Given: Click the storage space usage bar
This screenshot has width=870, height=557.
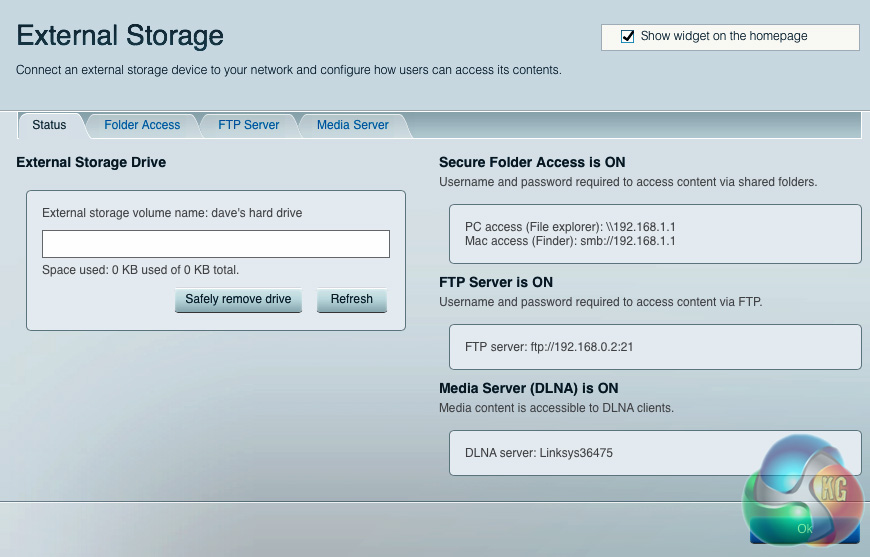Looking at the screenshot, I should tap(216, 244).
